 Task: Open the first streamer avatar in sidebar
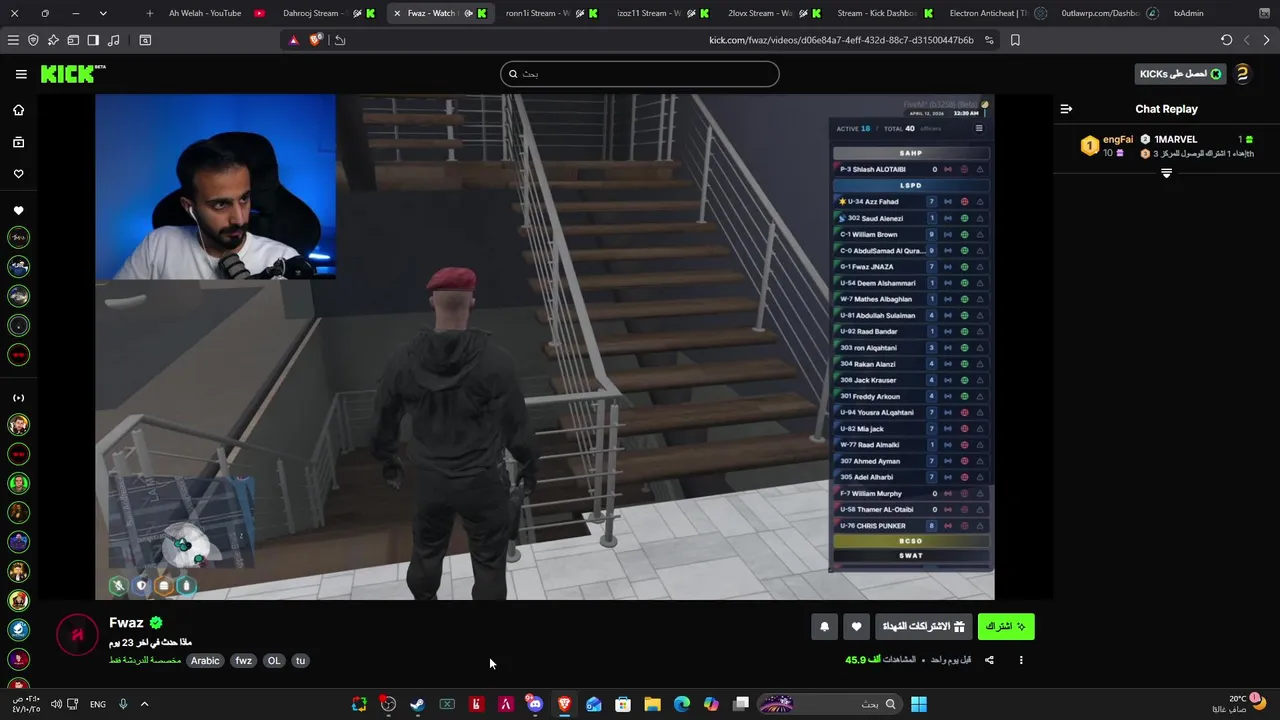coord(18,237)
